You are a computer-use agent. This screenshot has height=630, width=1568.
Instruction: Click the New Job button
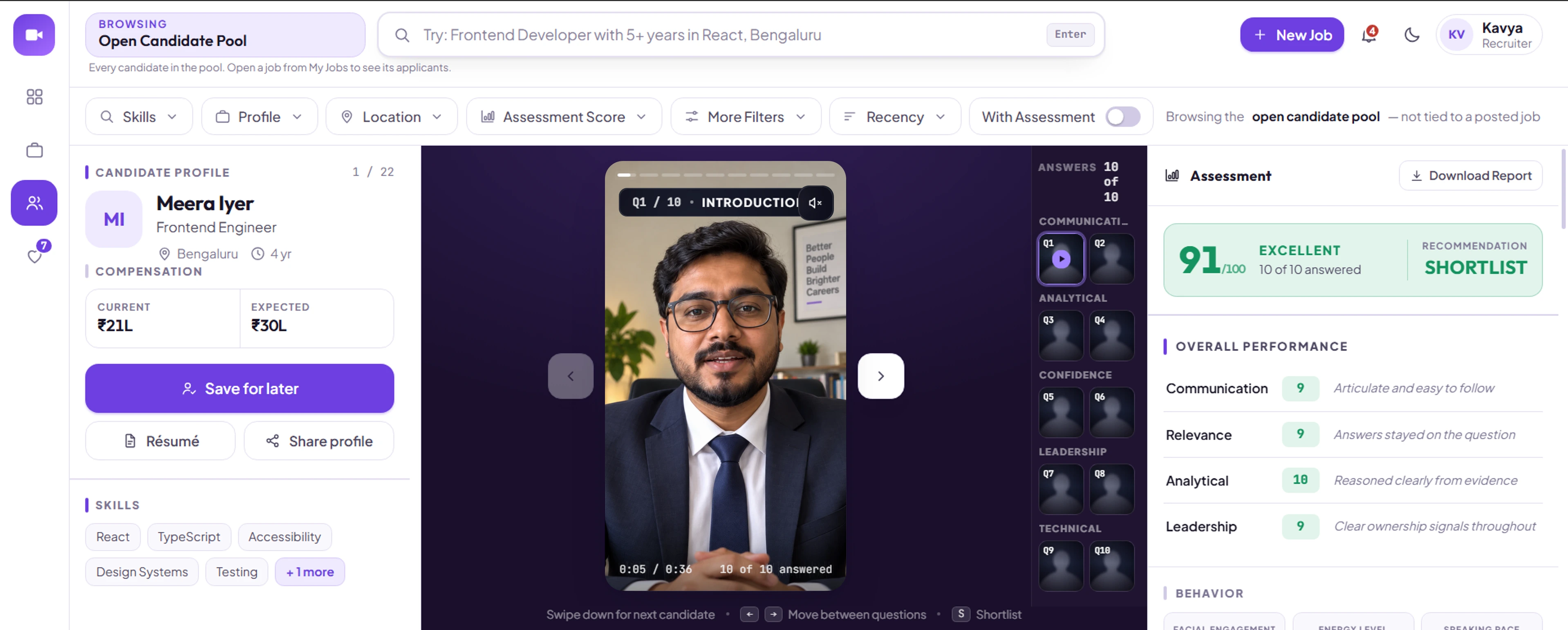1292,35
